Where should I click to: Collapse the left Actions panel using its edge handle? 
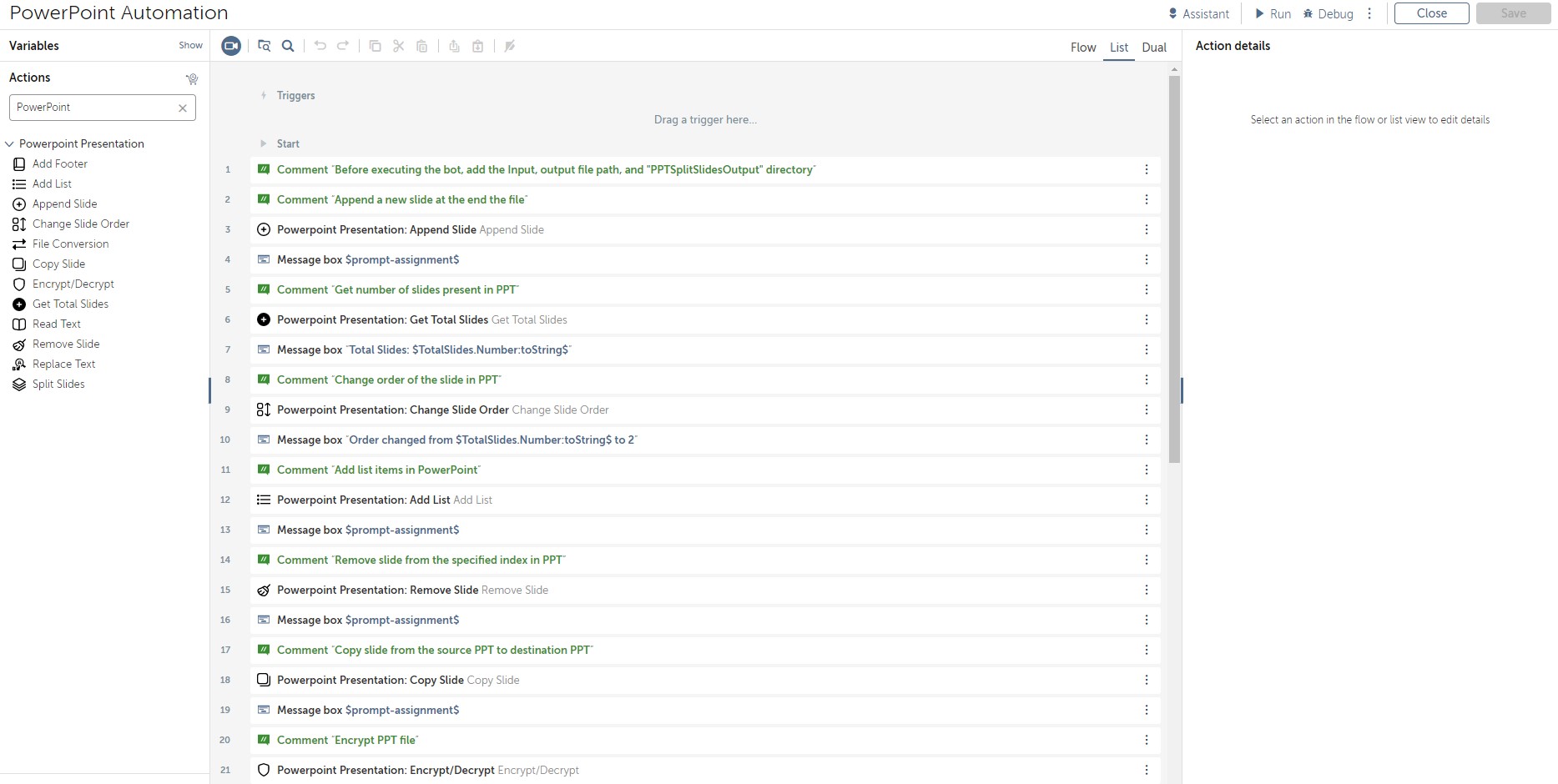point(210,390)
